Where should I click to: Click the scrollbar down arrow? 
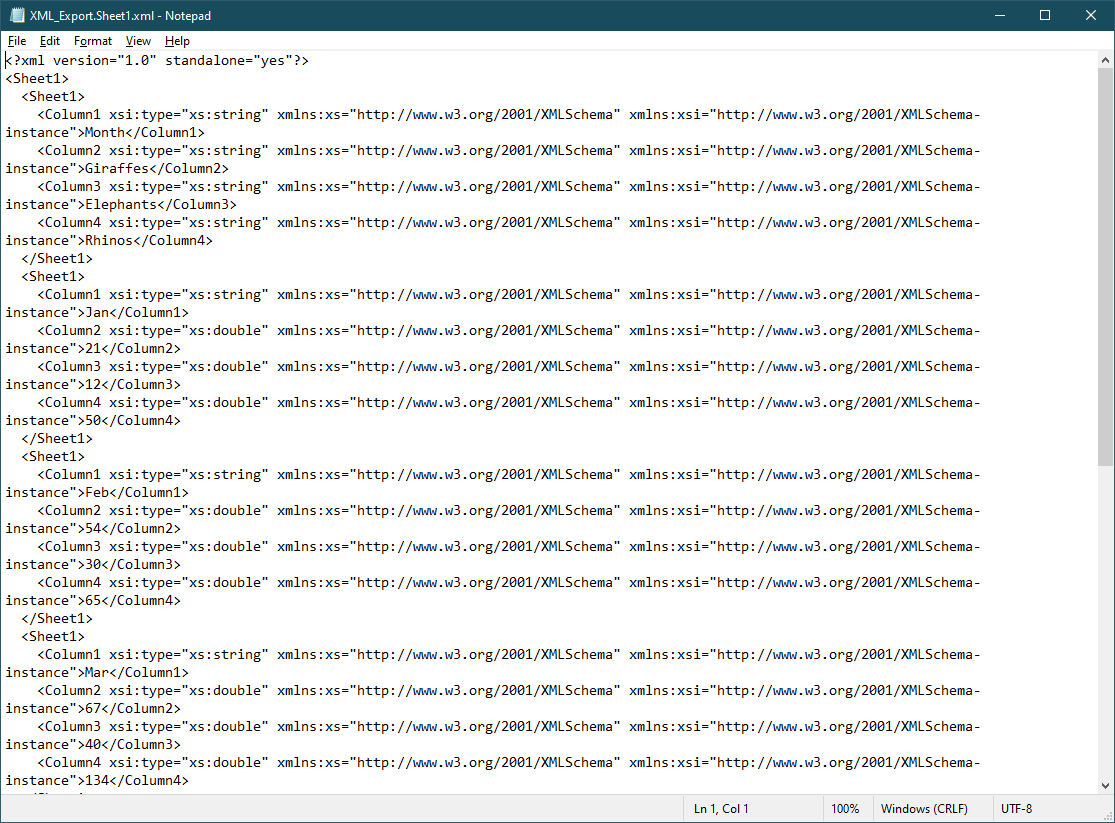[1105, 785]
